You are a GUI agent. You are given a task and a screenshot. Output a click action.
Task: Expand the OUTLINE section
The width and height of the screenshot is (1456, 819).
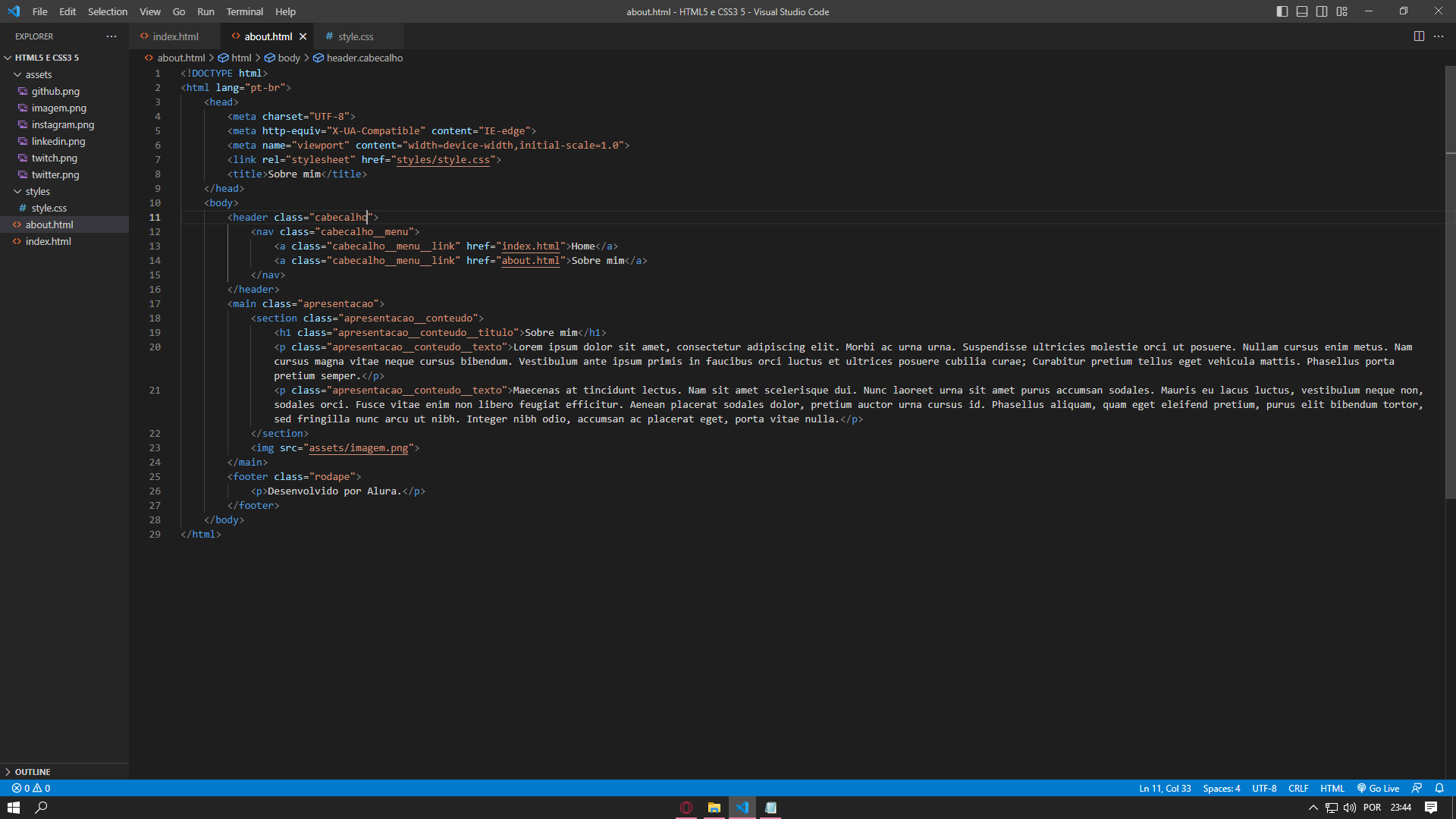click(64, 771)
